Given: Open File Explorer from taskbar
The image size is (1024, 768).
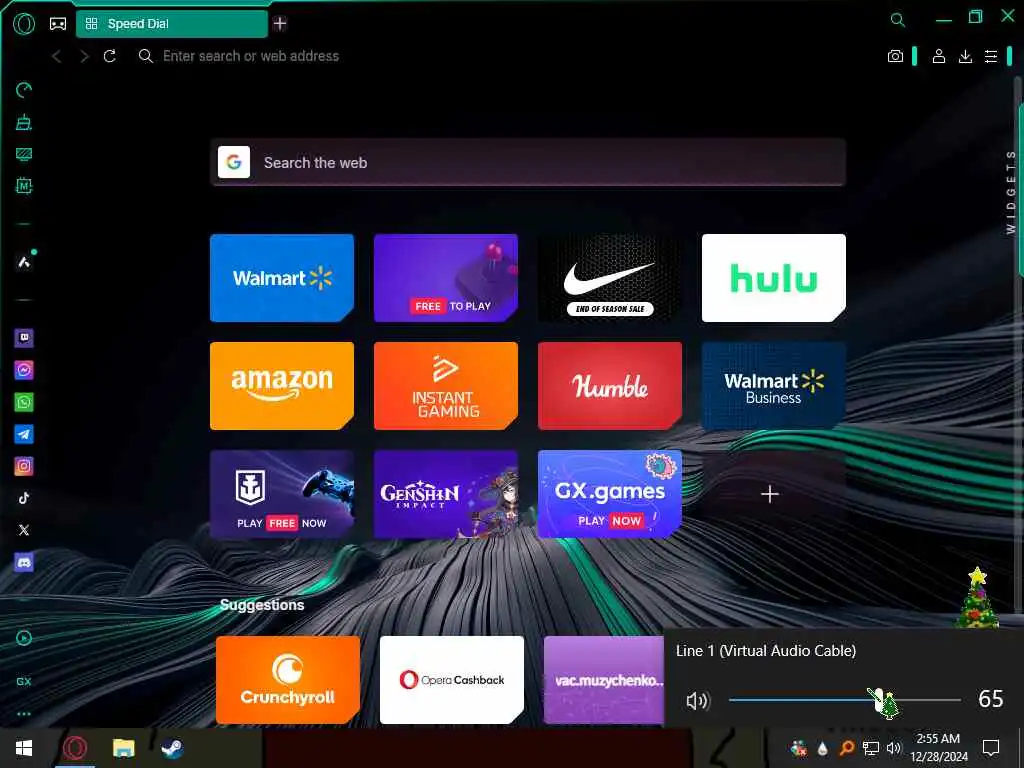Looking at the screenshot, I should click(x=123, y=748).
